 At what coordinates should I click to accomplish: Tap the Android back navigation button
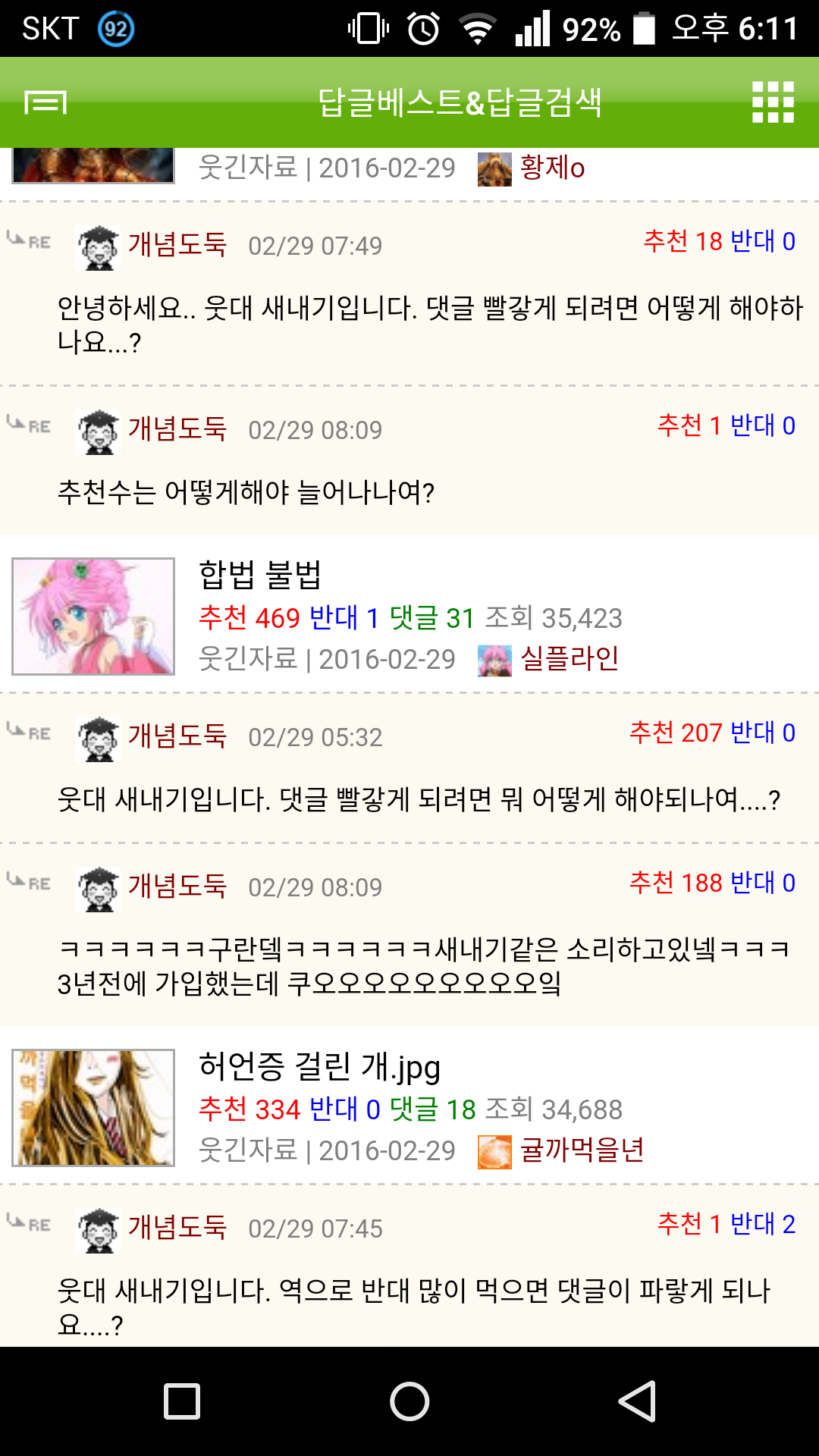pos(637,1401)
